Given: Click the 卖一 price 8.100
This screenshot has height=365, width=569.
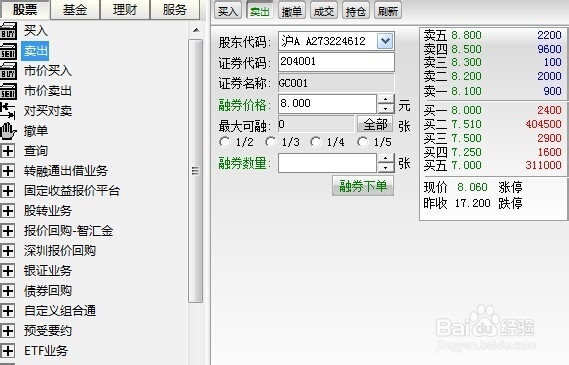Looking at the screenshot, I should [466, 91].
